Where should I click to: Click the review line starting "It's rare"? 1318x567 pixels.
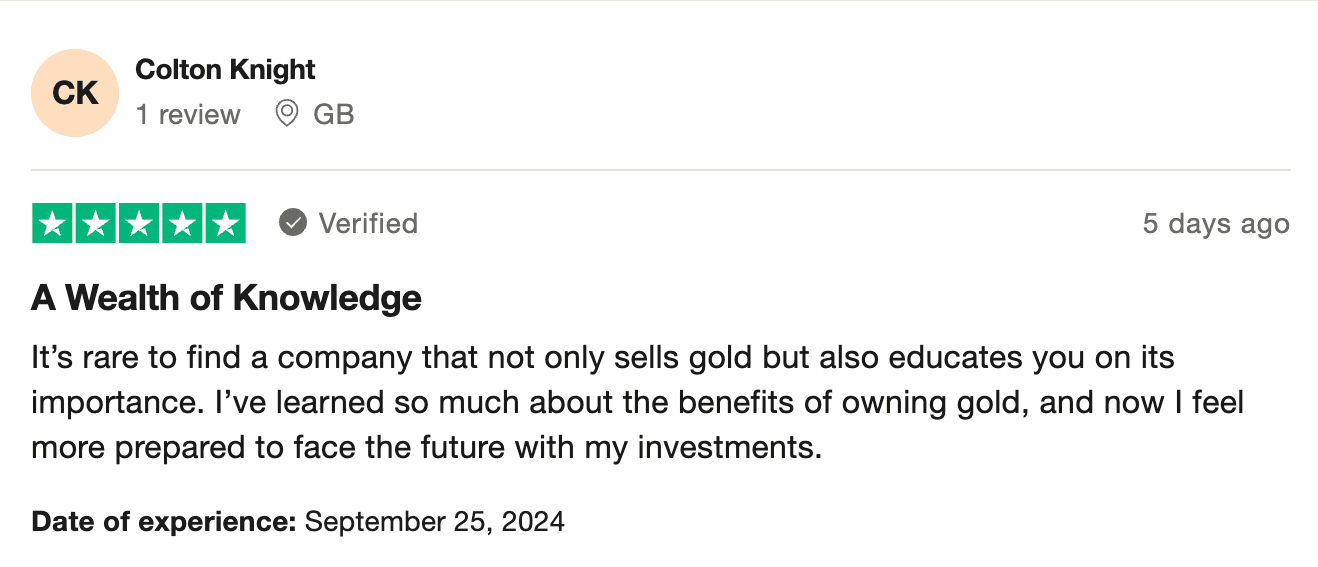[602, 357]
